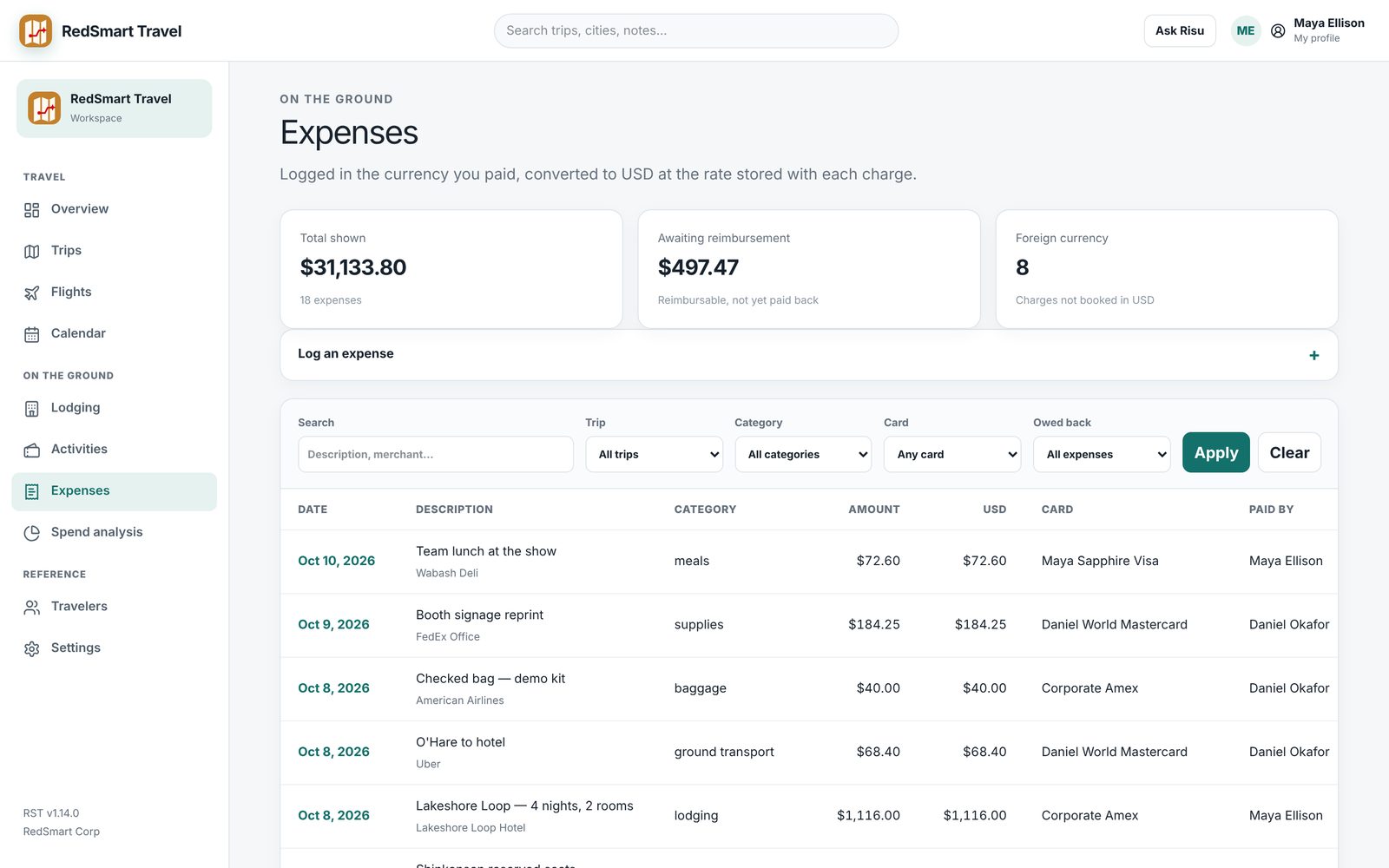Click the Trips map icon
The width and height of the screenshot is (1389, 868).
32,252
